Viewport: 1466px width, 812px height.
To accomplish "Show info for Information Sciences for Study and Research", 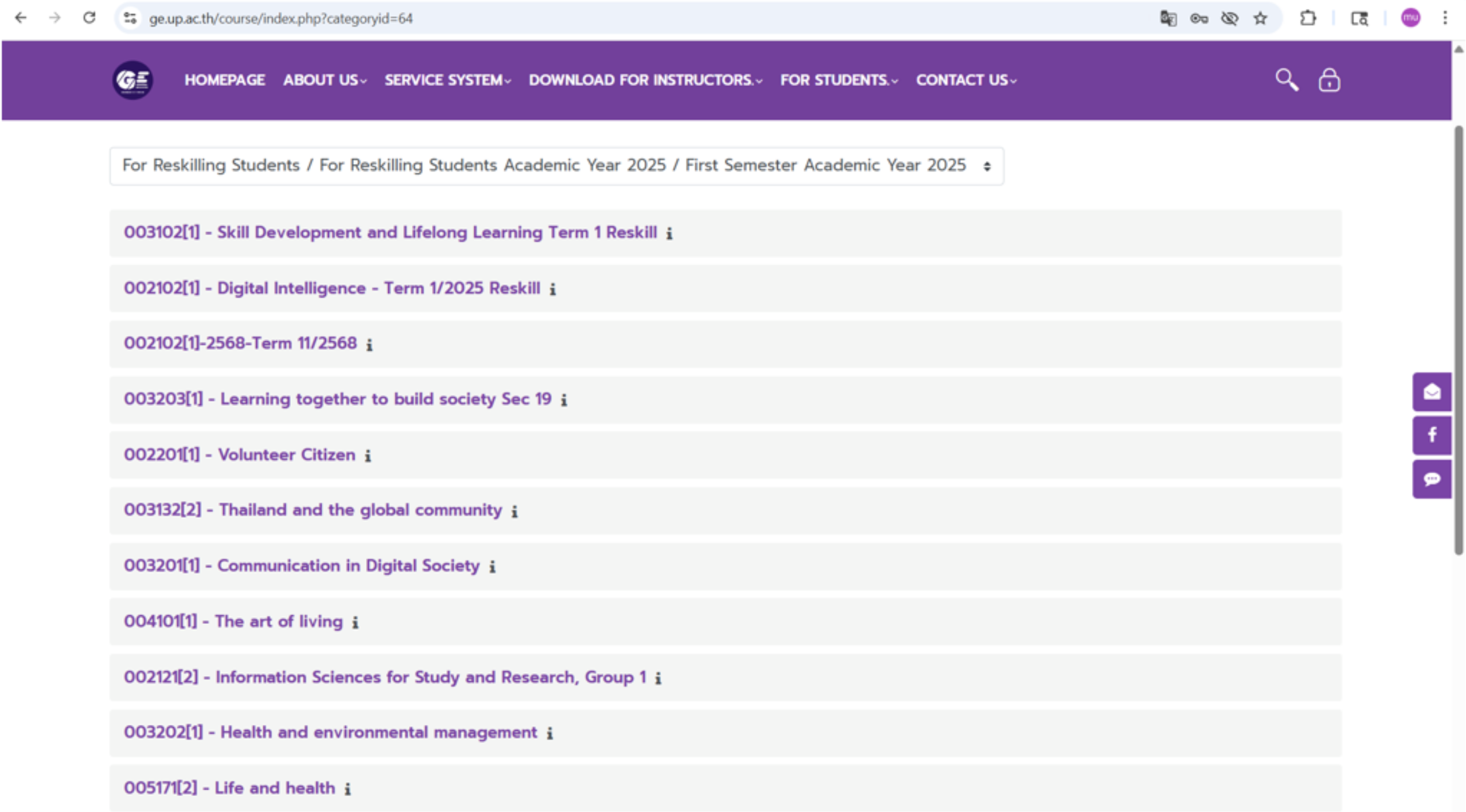I will (x=658, y=678).
